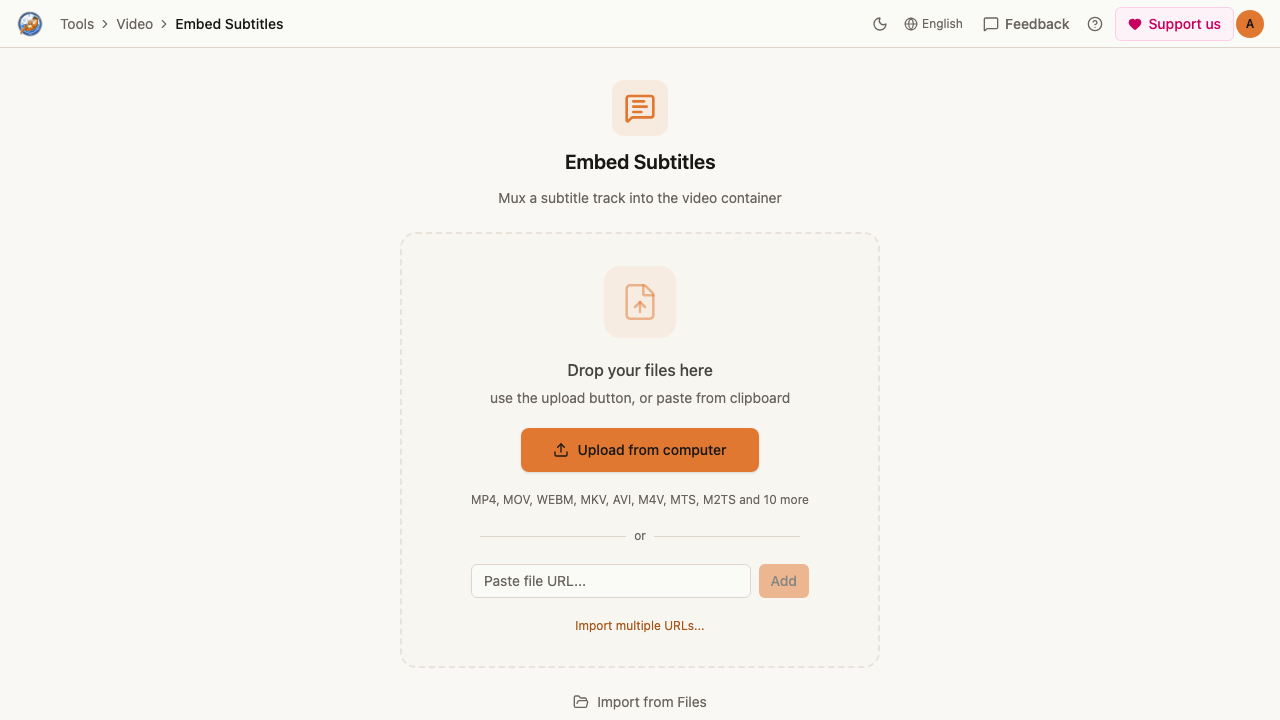Click the app logo in the top-left corner

(30, 24)
